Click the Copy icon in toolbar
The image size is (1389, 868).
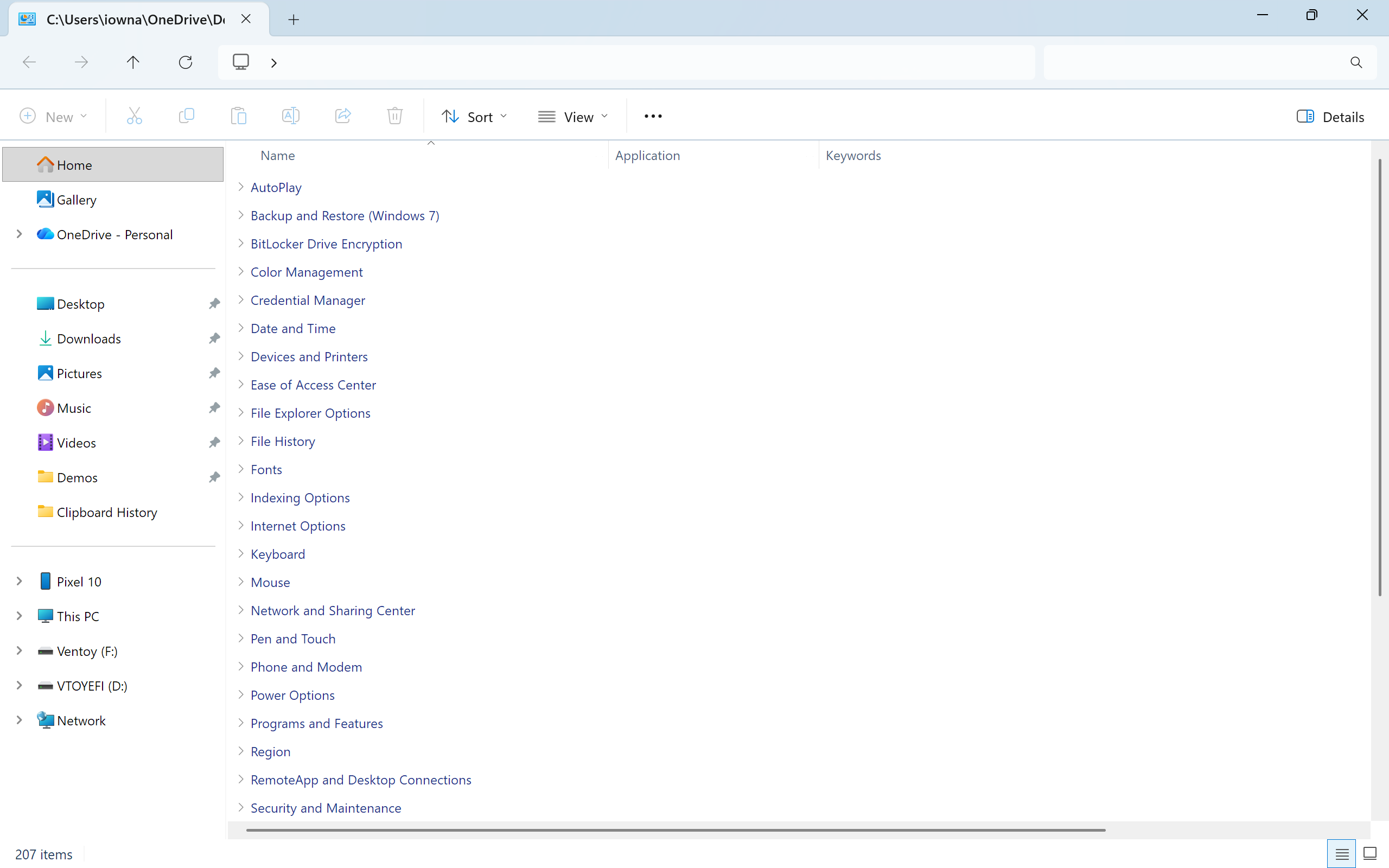(187, 117)
